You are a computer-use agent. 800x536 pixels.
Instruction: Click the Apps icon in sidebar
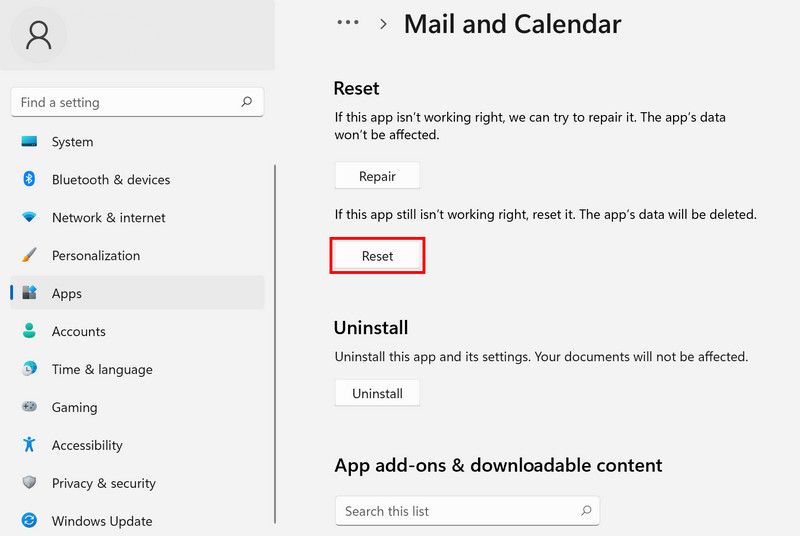tap(29, 293)
